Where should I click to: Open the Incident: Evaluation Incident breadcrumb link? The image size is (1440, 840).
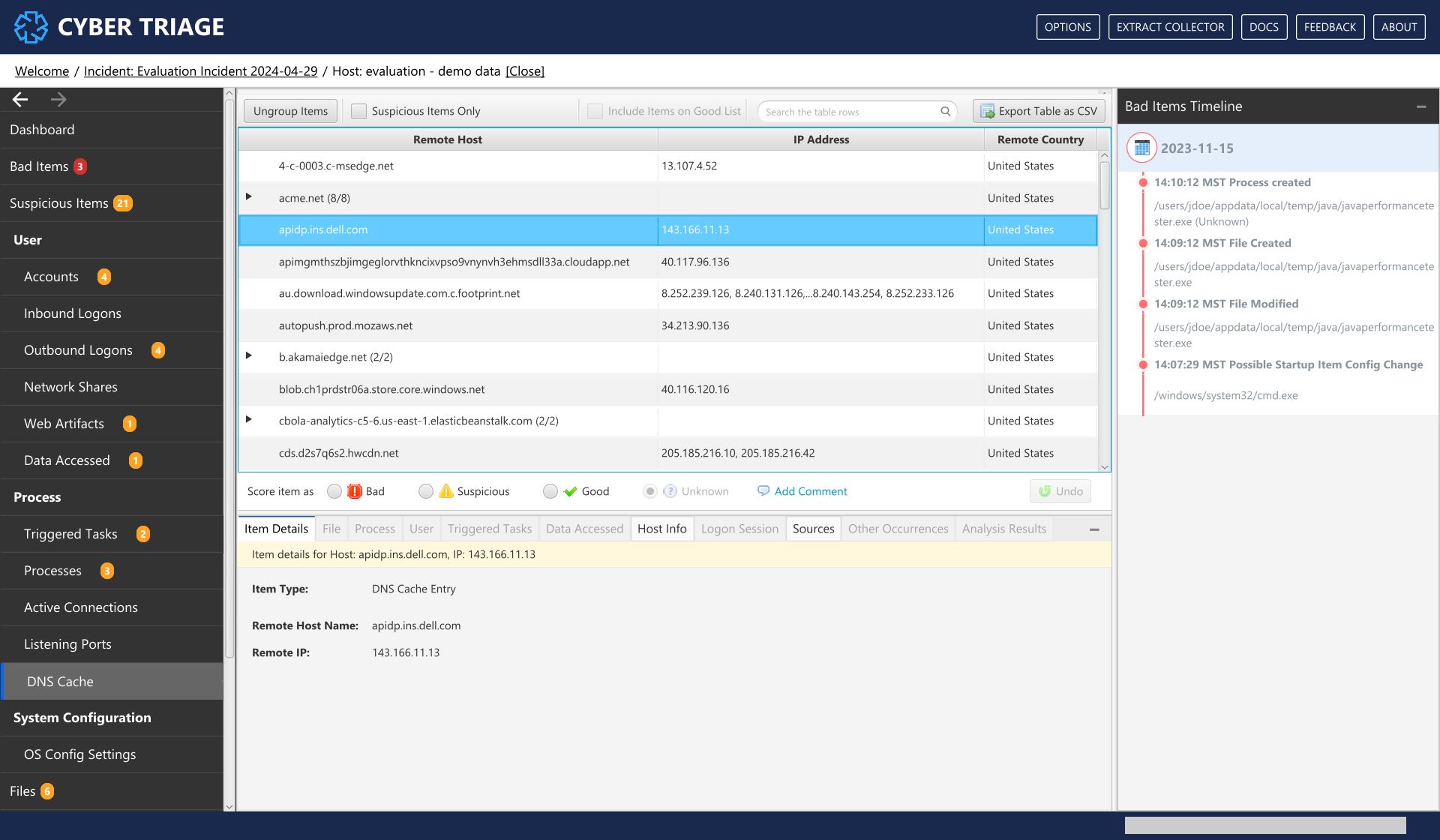[x=200, y=71]
